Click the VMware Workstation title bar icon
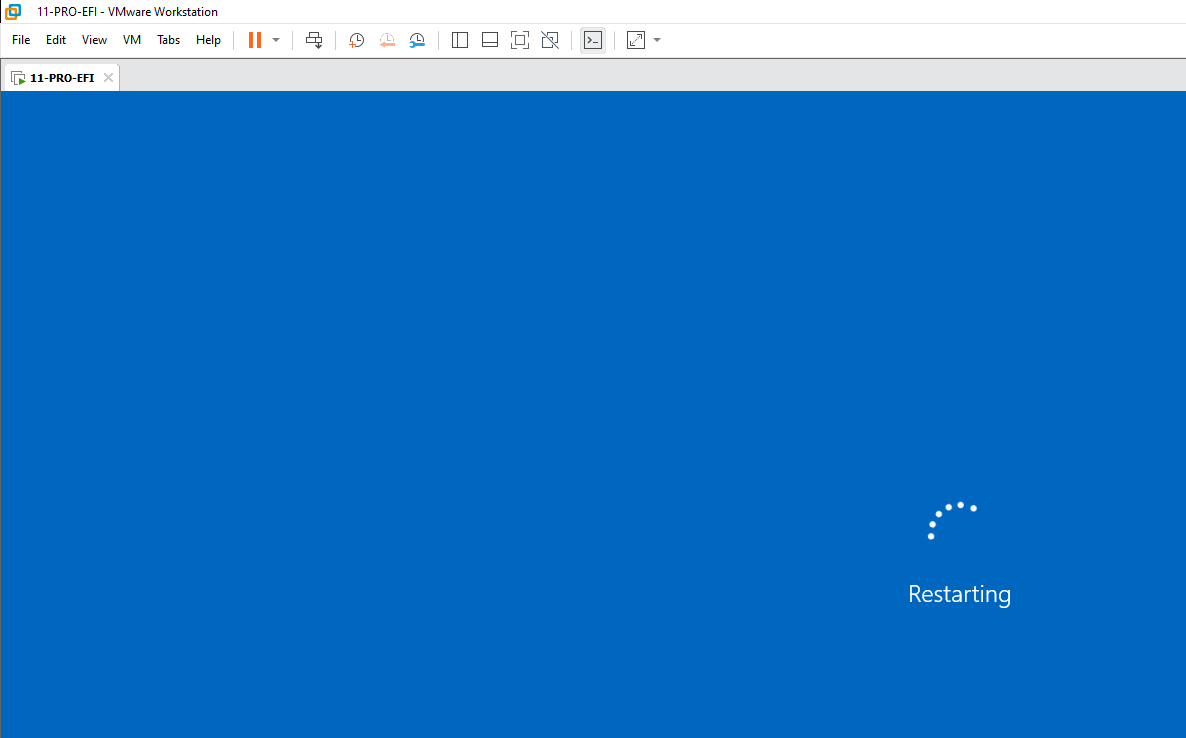The height and width of the screenshot is (738, 1186). coord(13,11)
